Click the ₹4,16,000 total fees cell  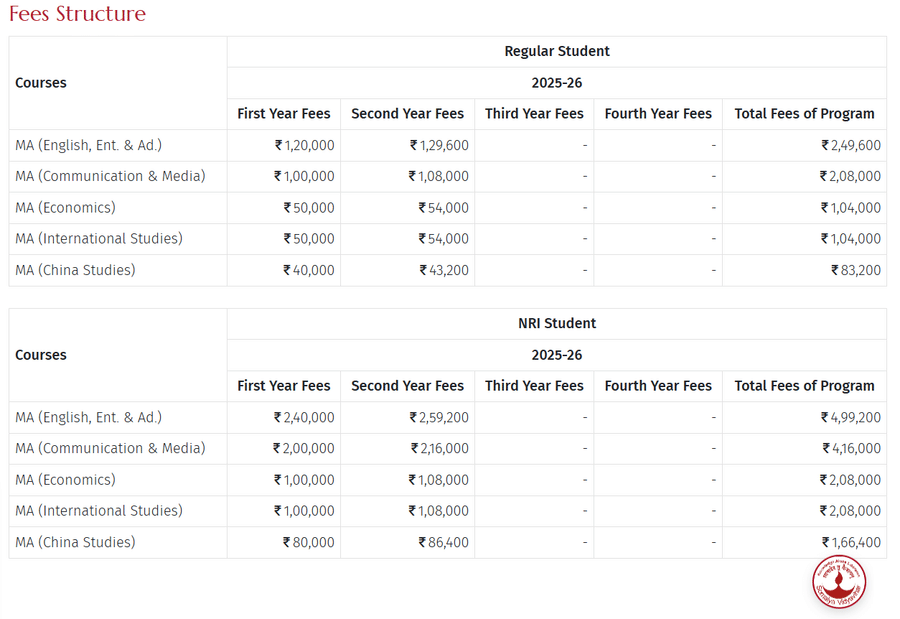point(851,448)
